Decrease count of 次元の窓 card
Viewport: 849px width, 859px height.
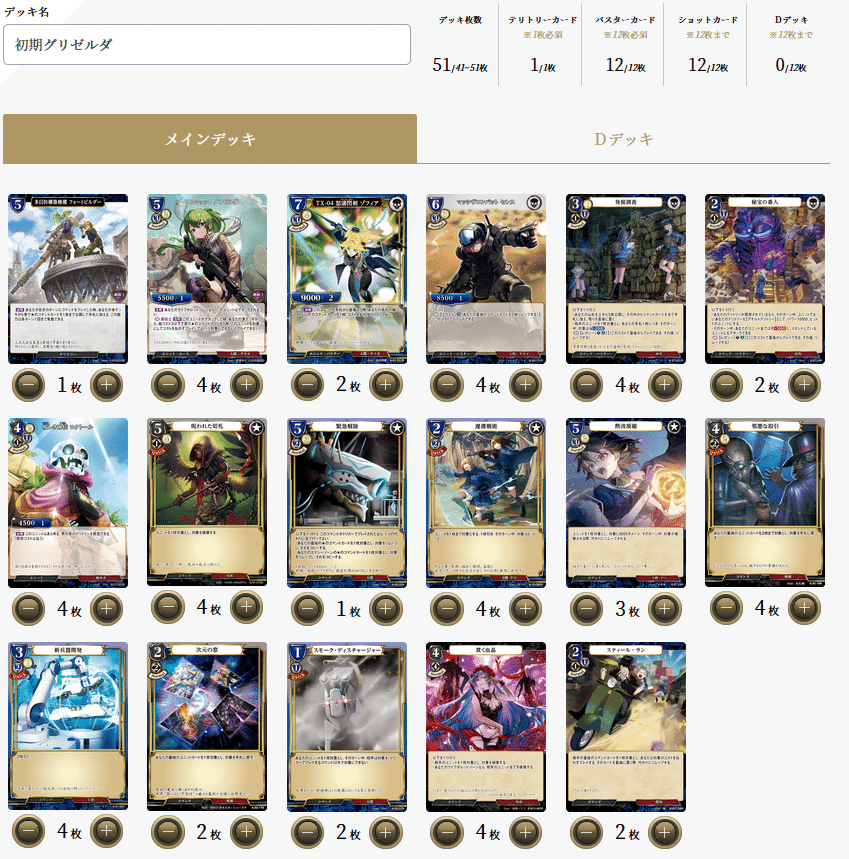click(x=168, y=832)
